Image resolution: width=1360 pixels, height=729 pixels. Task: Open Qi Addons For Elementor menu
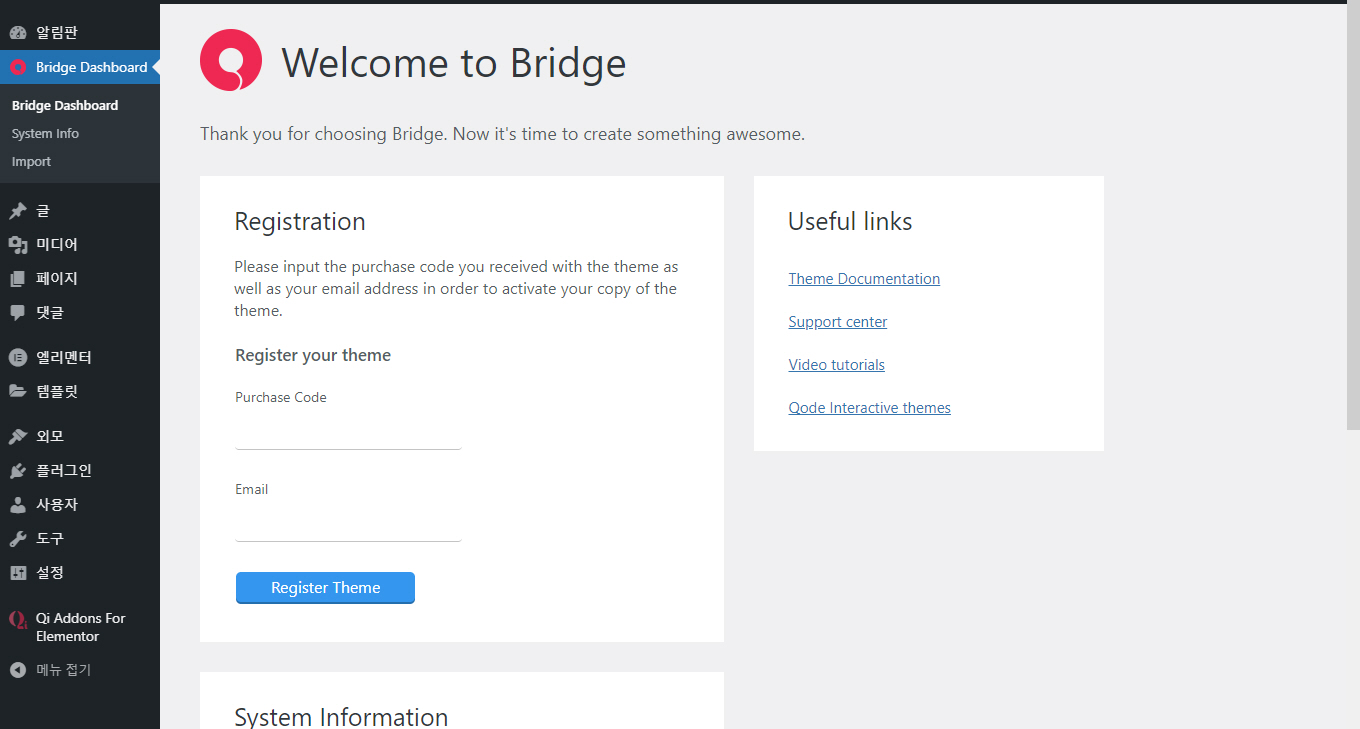click(x=80, y=627)
